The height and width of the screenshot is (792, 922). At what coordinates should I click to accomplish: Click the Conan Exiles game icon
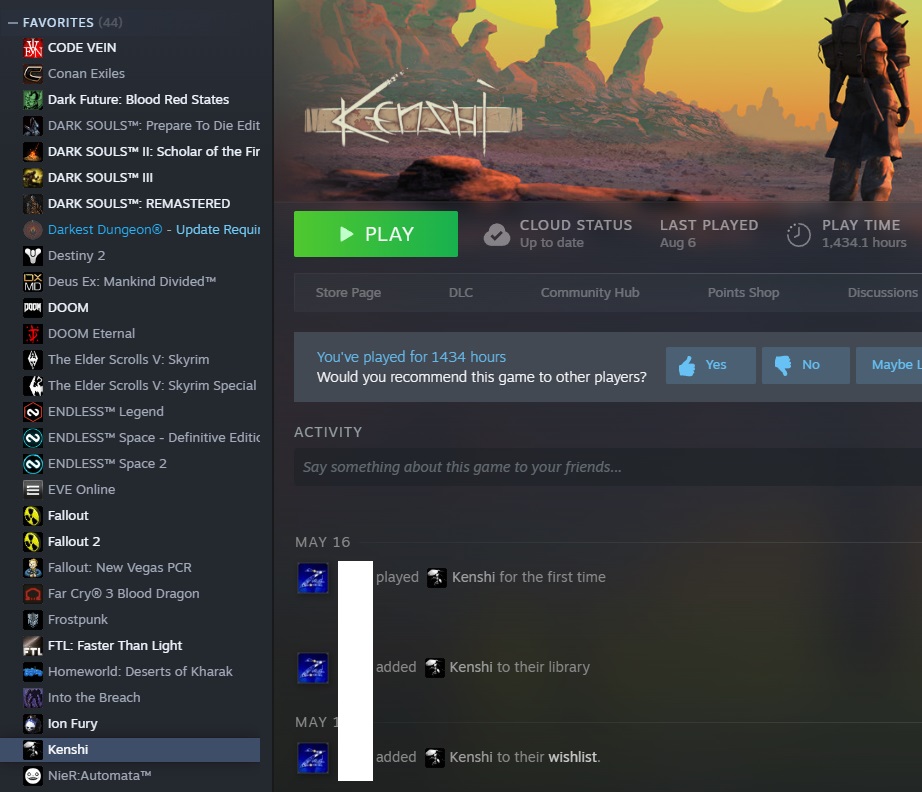tap(33, 73)
